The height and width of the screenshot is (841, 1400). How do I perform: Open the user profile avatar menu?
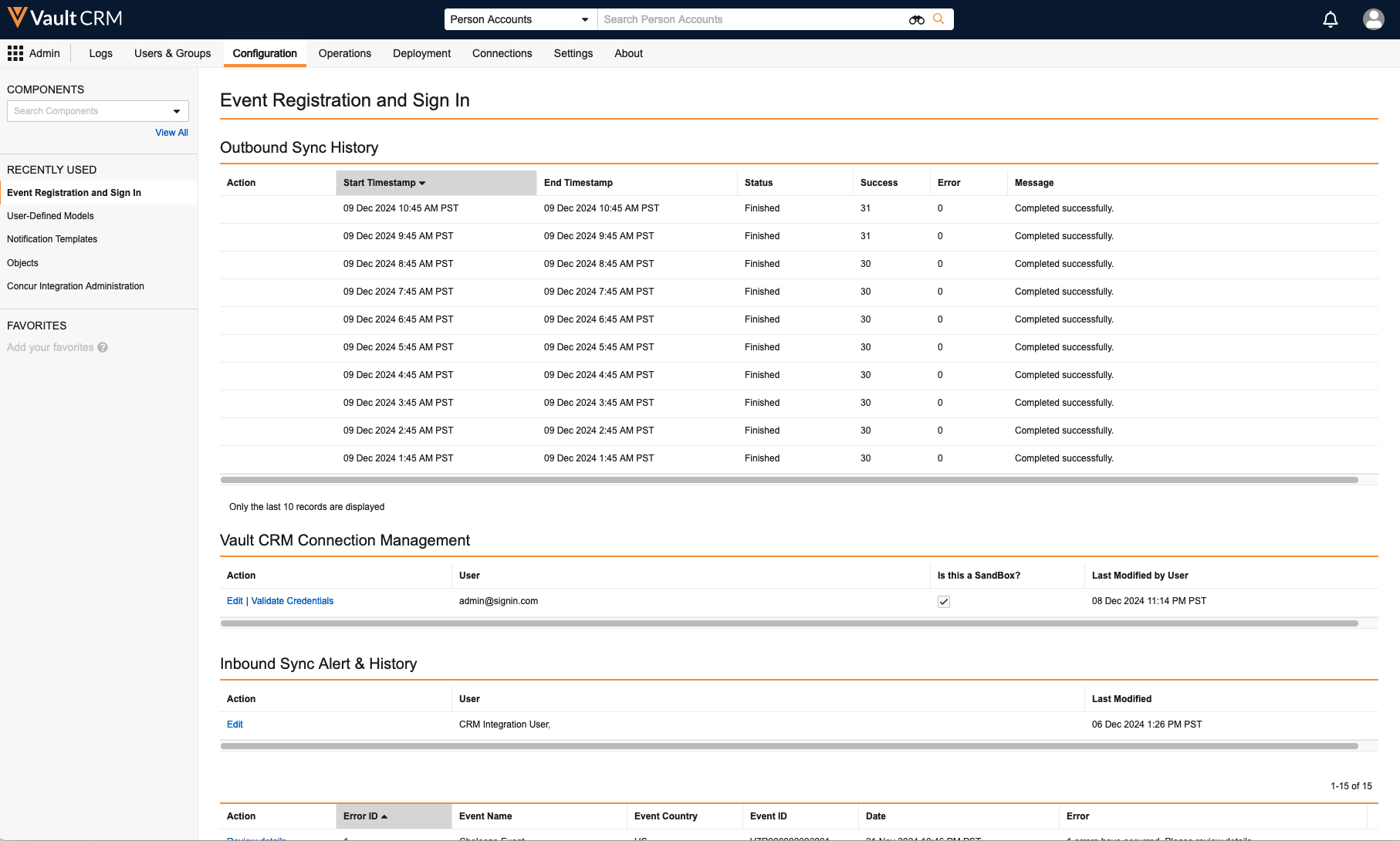(1373, 19)
